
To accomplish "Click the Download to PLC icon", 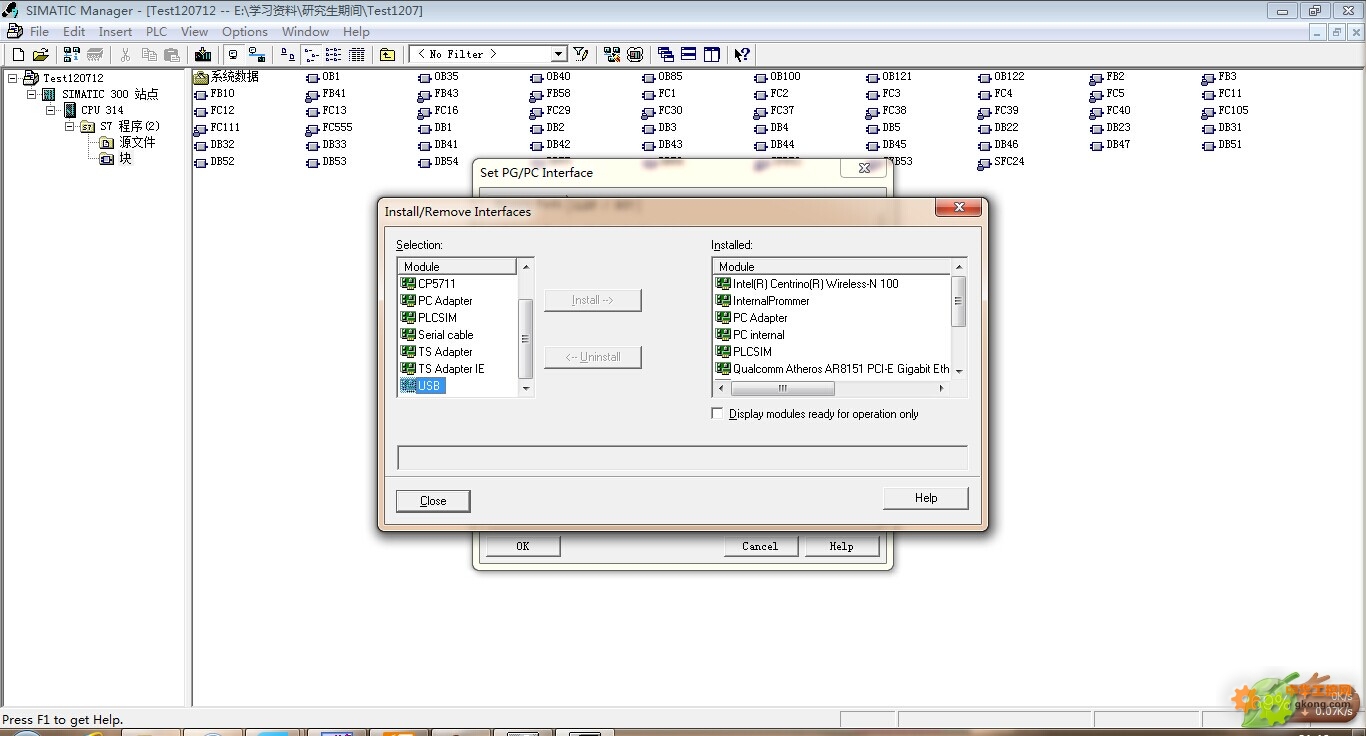I will coord(203,54).
